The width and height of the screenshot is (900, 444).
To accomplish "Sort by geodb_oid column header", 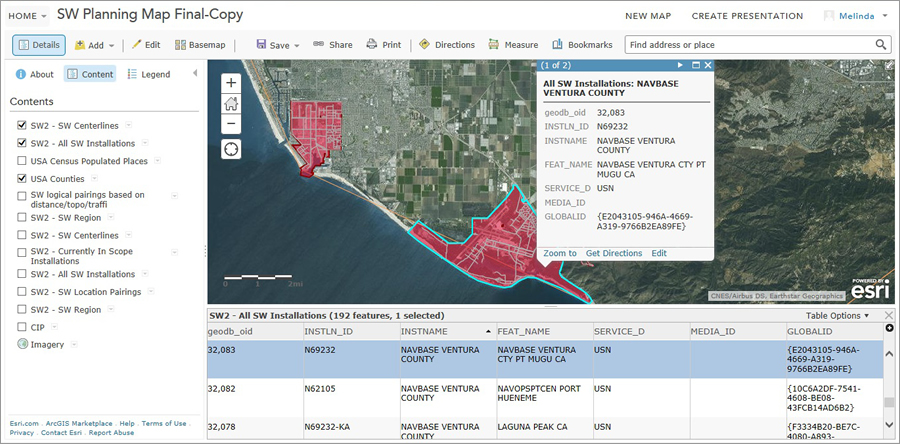I will click(x=254, y=332).
